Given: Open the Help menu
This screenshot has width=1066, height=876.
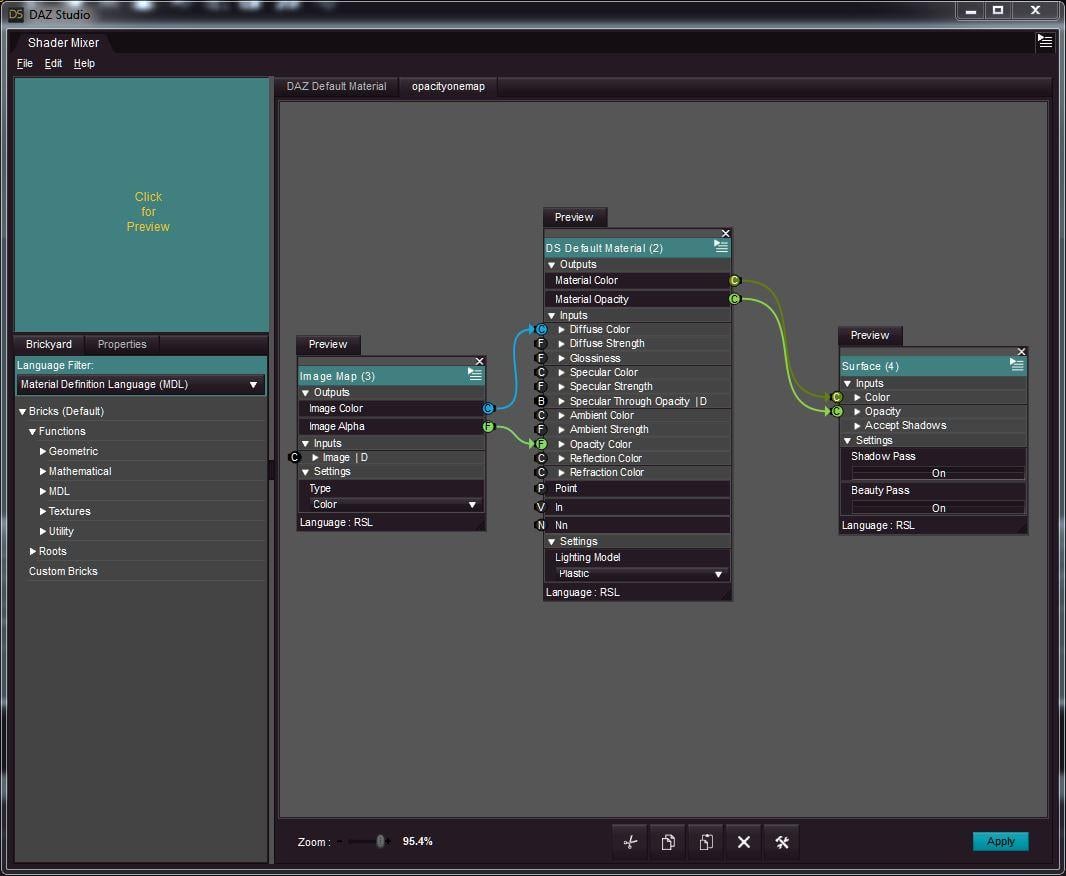Looking at the screenshot, I should pyautogui.click(x=84, y=63).
